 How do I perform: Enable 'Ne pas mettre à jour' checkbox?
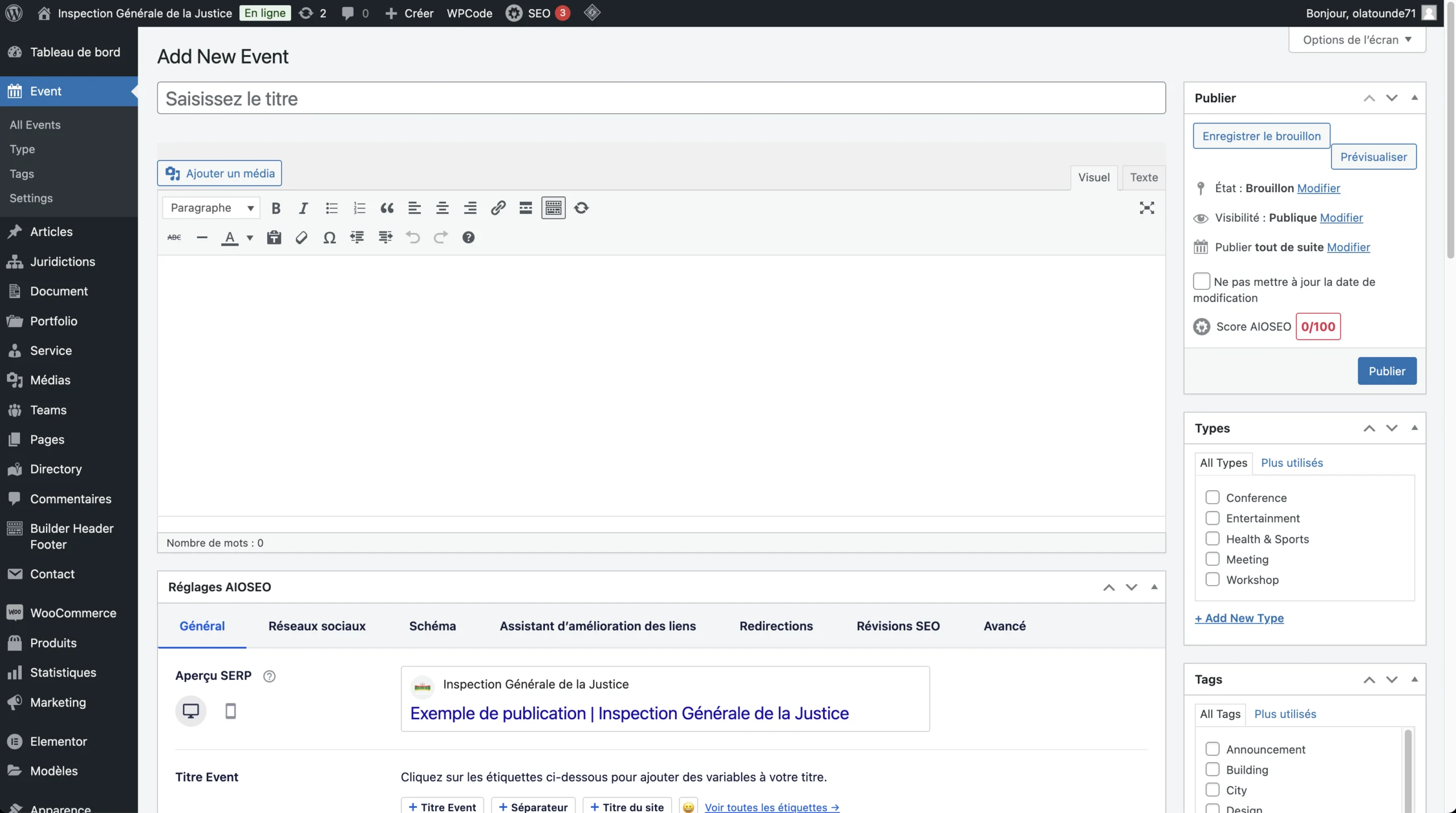[1201, 281]
